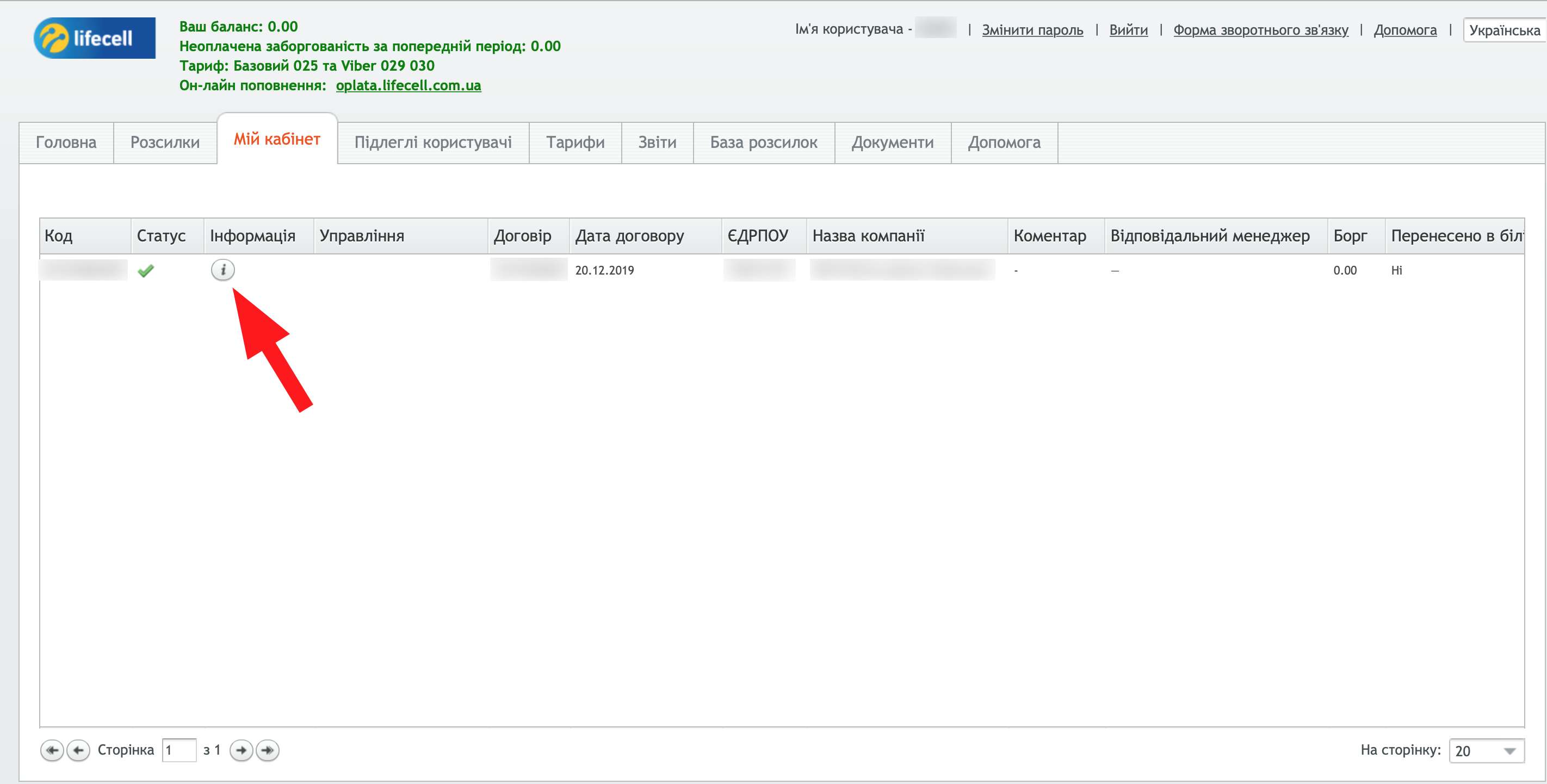Click the page number input field
The height and width of the screenshot is (784, 1547).
(x=179, y=750)
